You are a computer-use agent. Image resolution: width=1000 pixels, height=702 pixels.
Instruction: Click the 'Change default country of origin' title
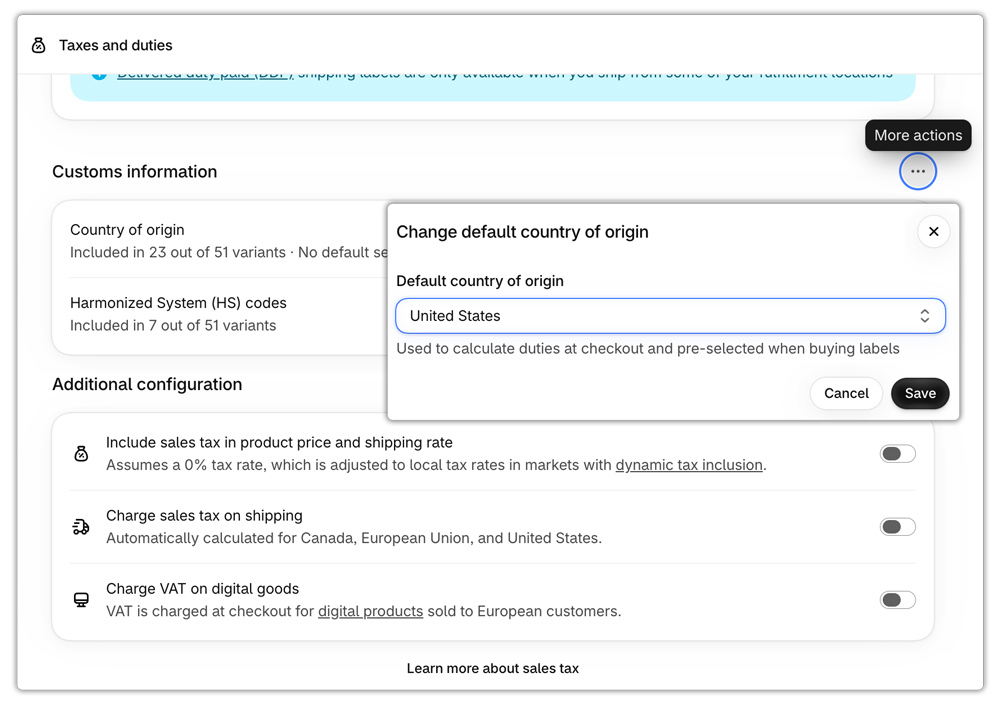click(522, 232)
